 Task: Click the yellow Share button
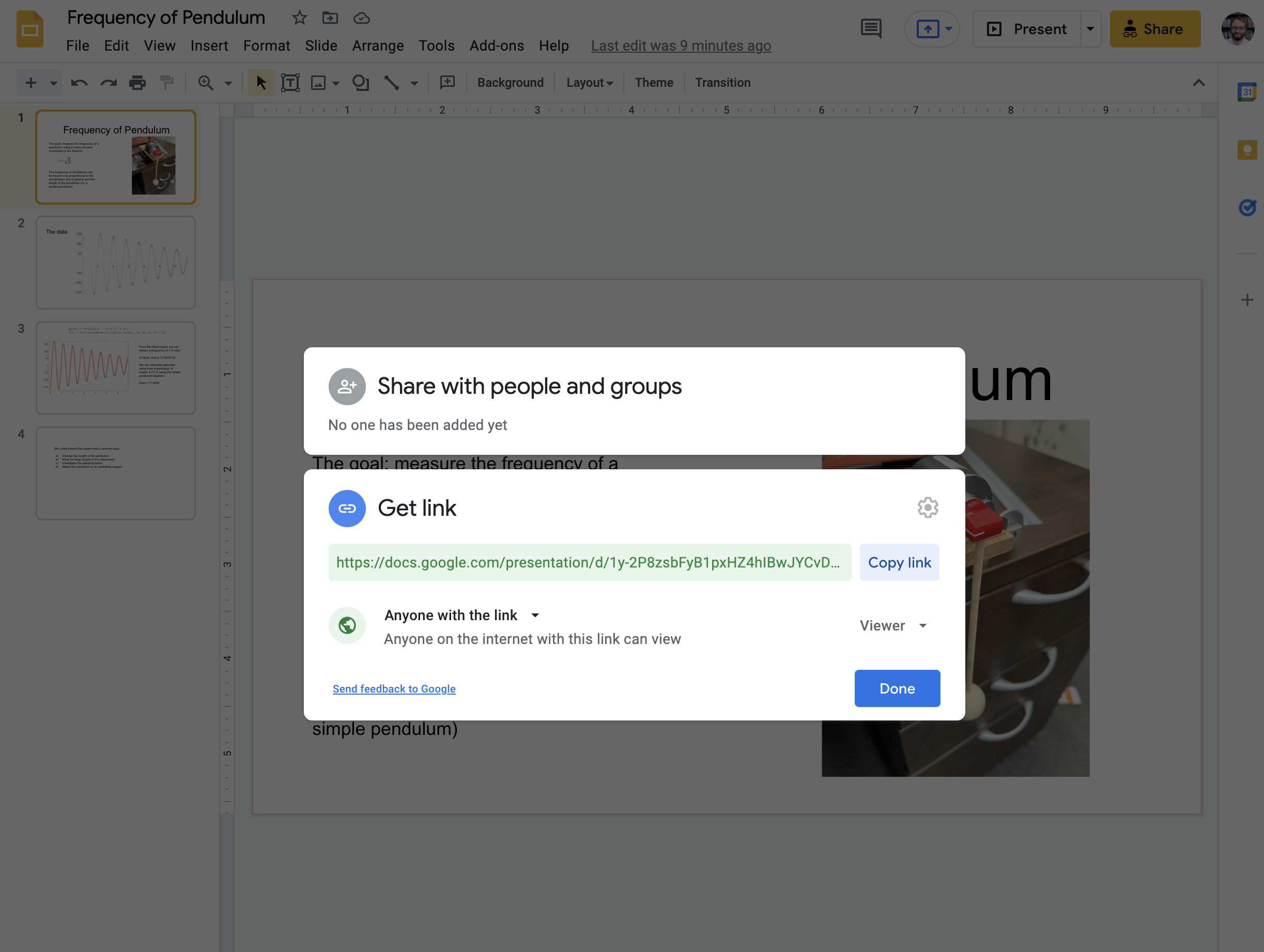(x=1155, y=28)
